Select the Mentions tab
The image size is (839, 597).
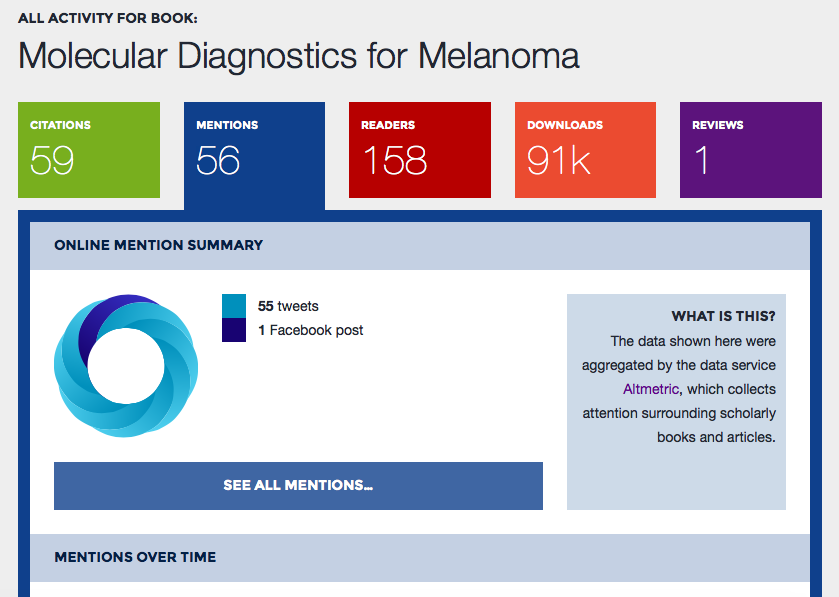click(254, 150)
